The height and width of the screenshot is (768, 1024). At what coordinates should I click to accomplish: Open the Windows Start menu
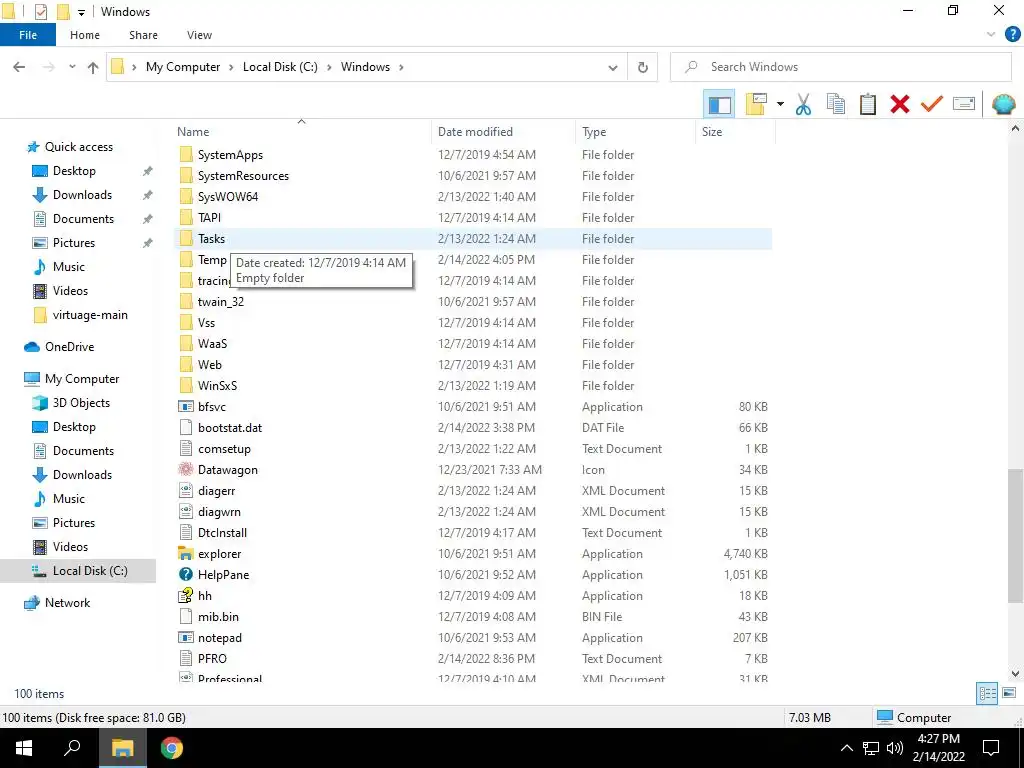click(x=24, y=748)
